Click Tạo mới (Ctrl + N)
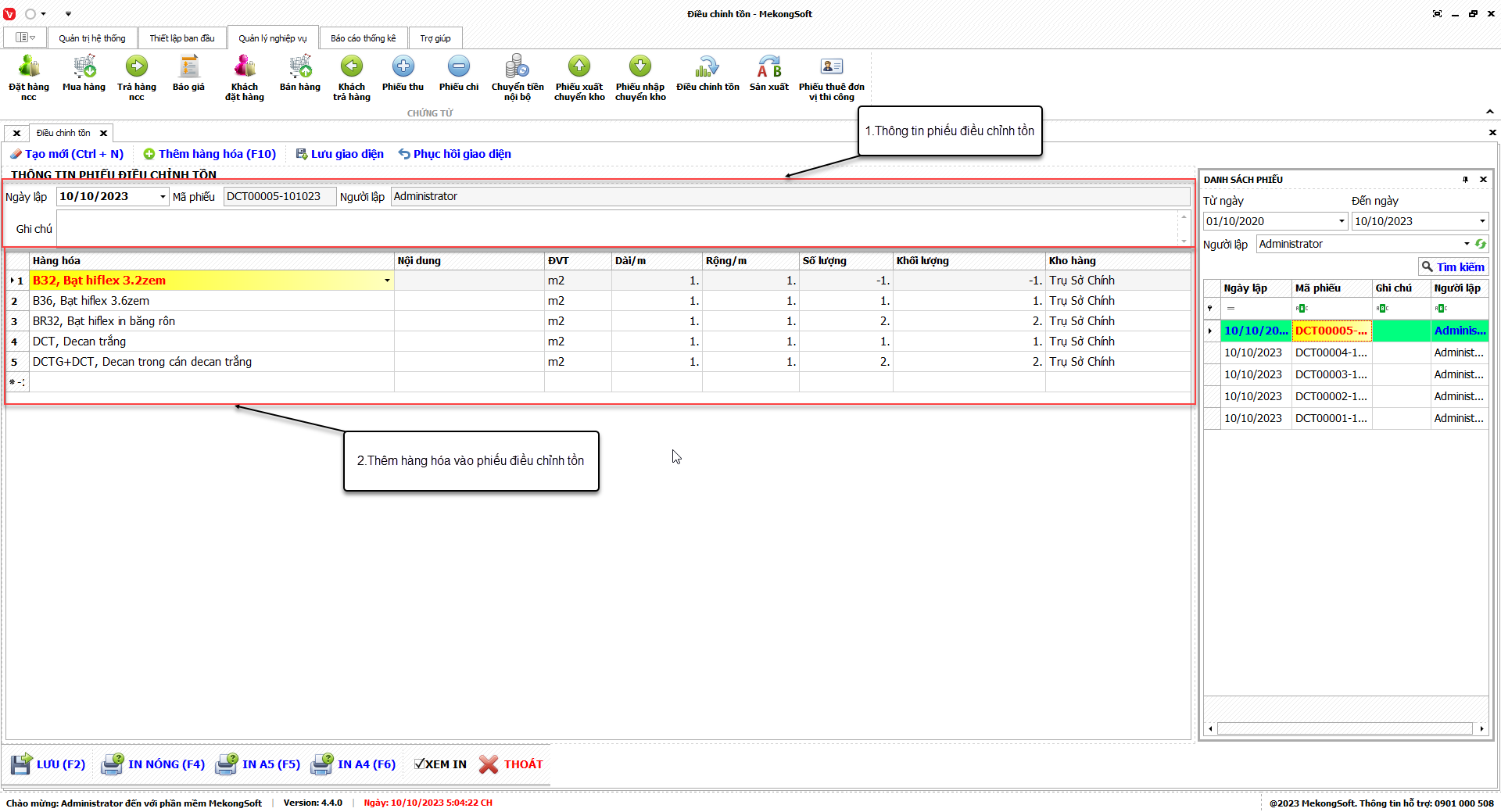Screen dimensions: 1501x812 (x=67, y=154)
